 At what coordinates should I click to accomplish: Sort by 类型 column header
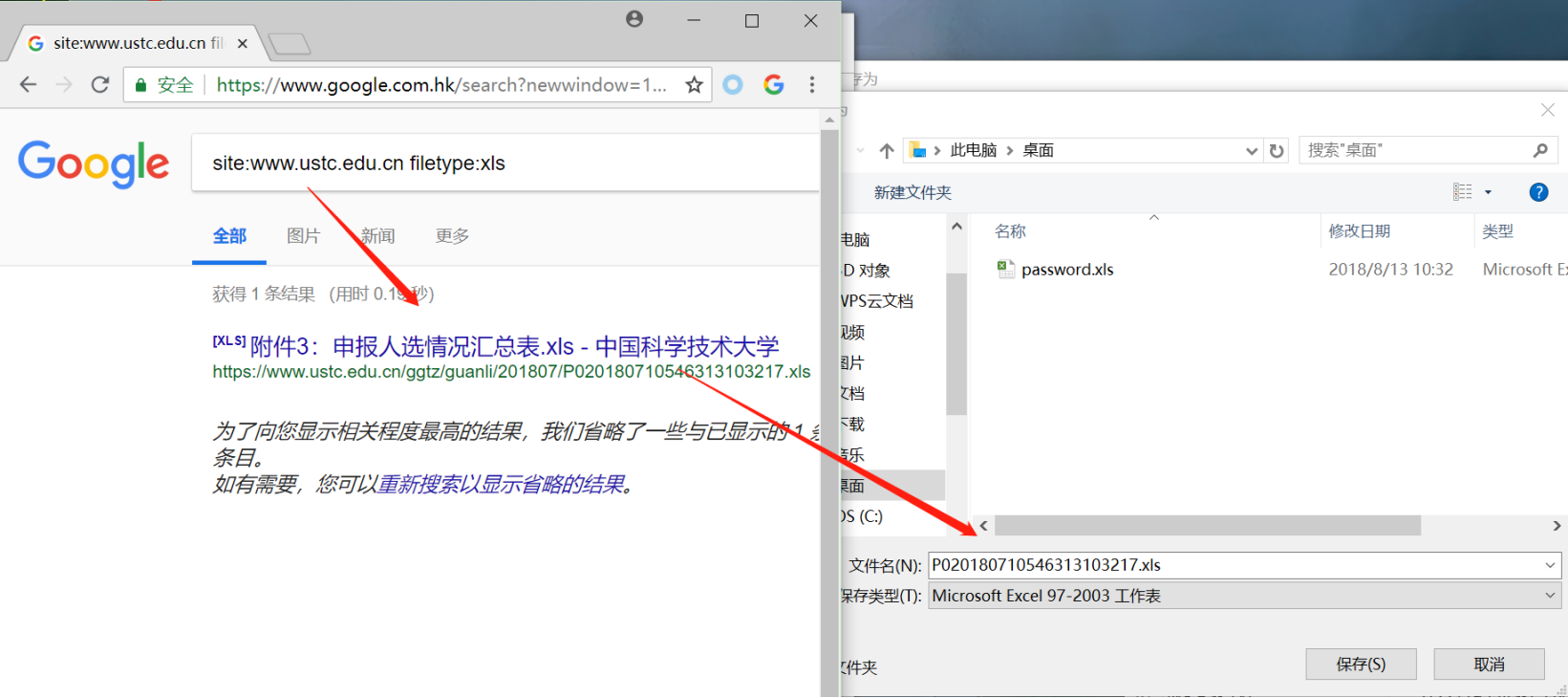(1497, 231)
